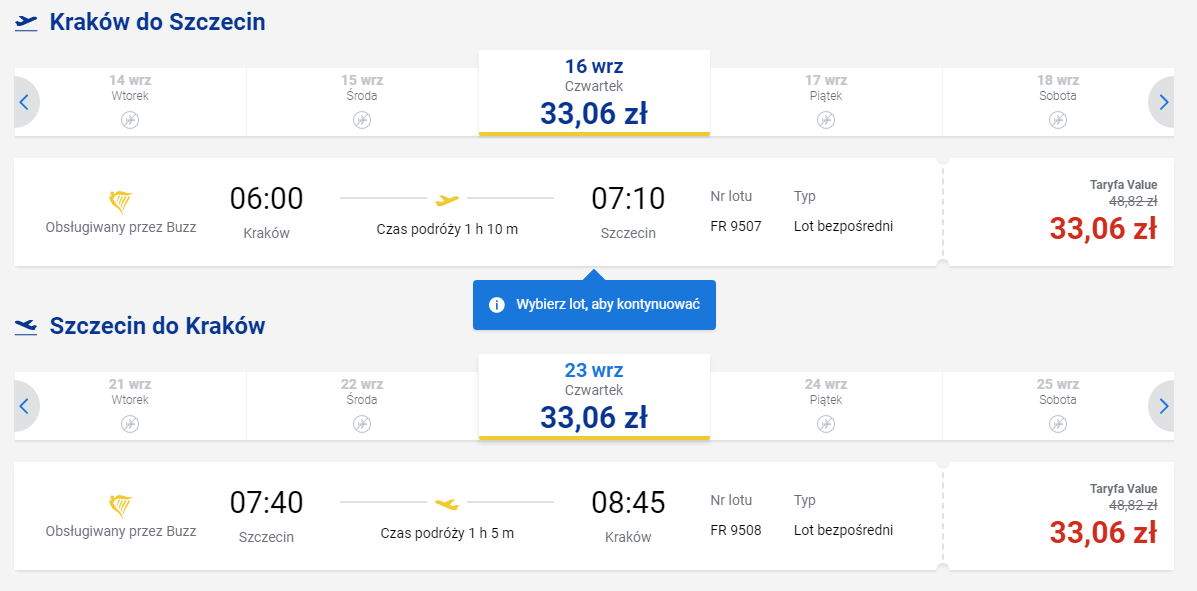This screenshot has height=591, width=1197.
Task: Click crossed-out 48,82 zł on outbound flight
Action: pos(1133,202)
